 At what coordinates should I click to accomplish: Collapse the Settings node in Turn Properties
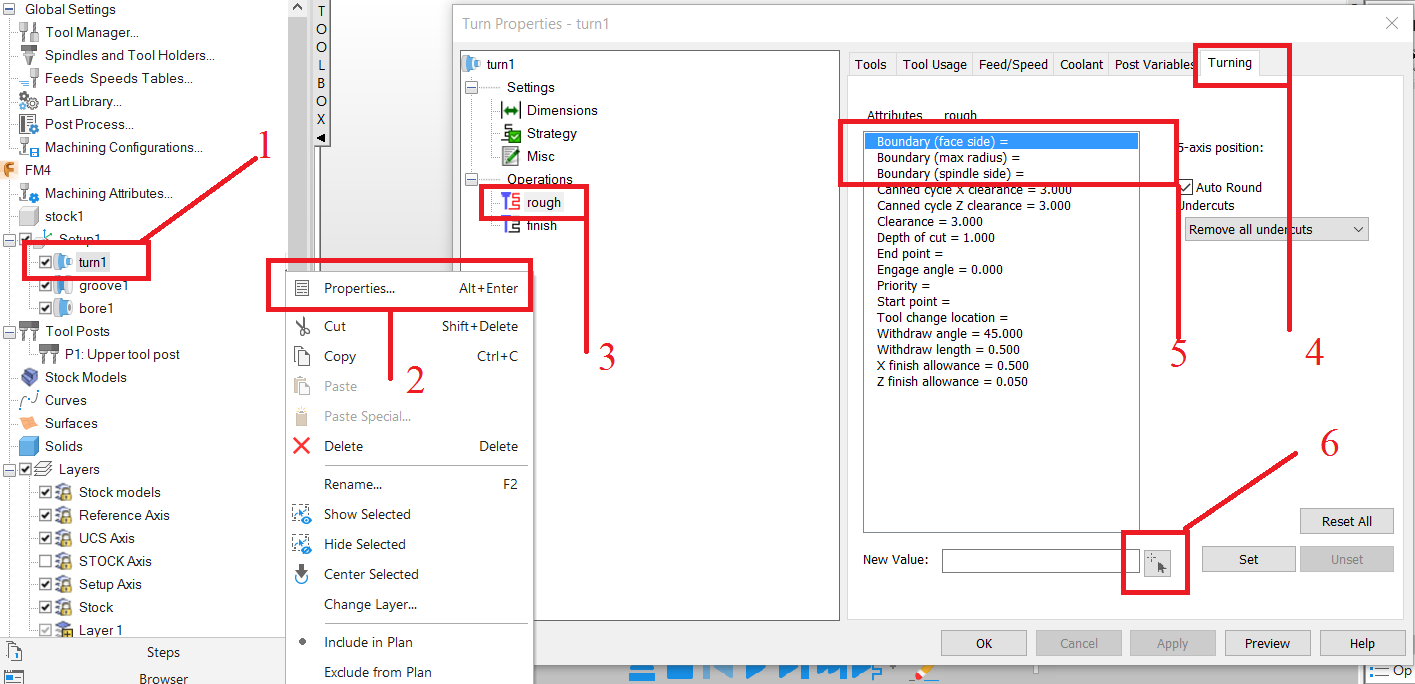[470, 87]
